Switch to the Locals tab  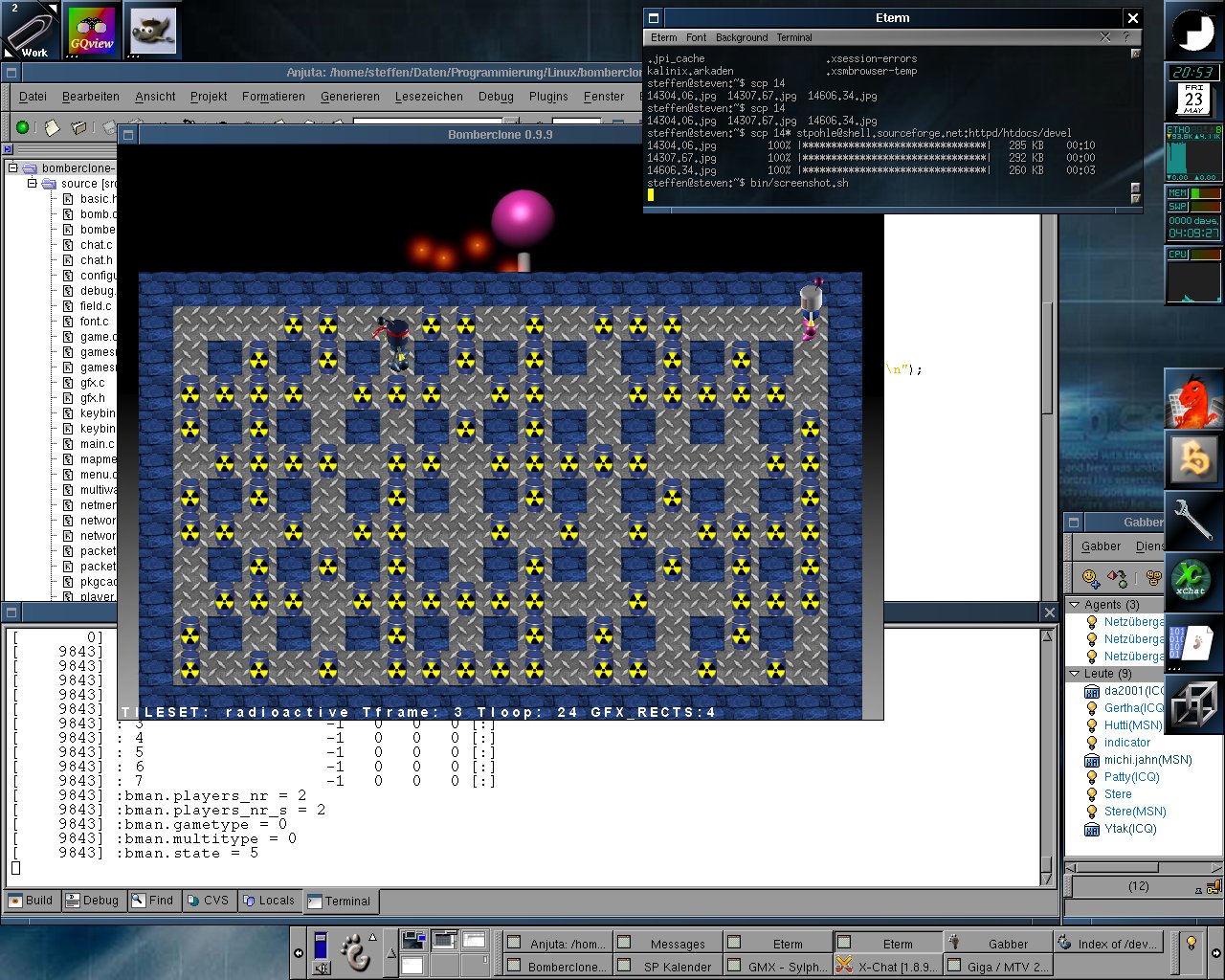coord(268,901)
